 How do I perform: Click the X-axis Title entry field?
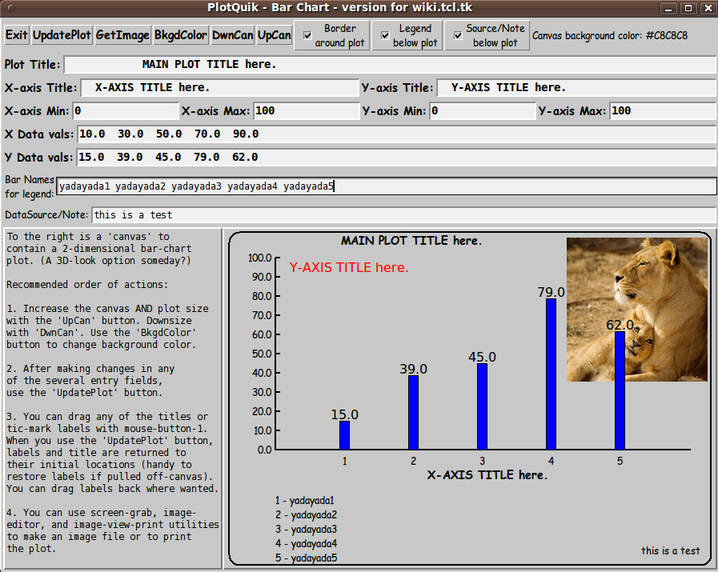(x=220, y=87)
